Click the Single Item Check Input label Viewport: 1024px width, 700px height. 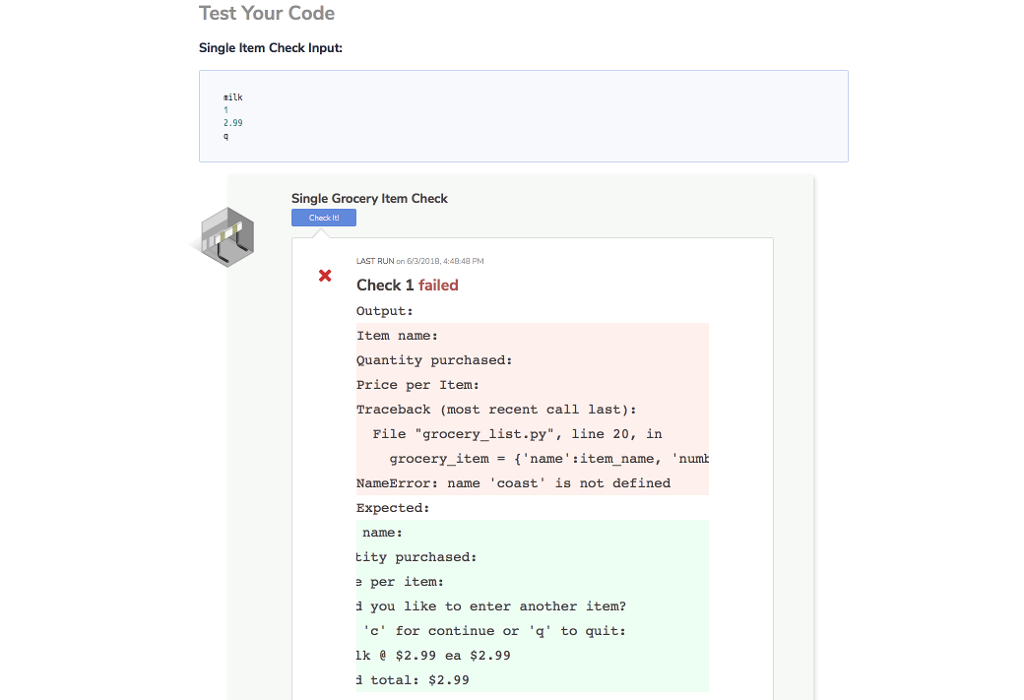pos(270,47)
